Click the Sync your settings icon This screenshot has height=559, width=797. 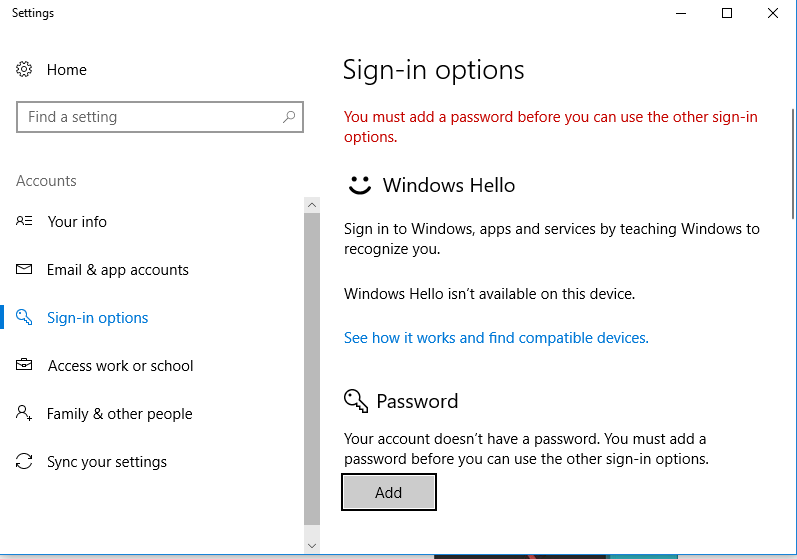pyautogui.click(x=24, y=462)
